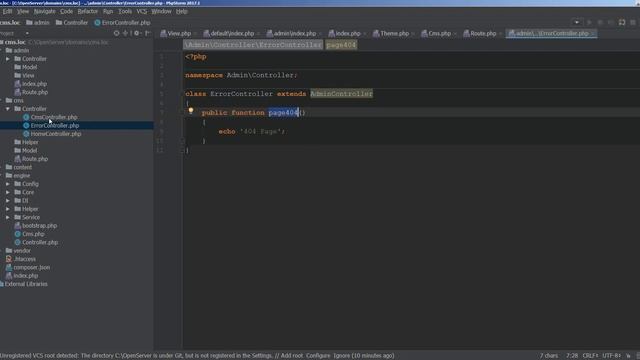This screenshot has height=360, width=640.
Task: Click the green Run icon in top toolbar
Action: pos(589,22)
